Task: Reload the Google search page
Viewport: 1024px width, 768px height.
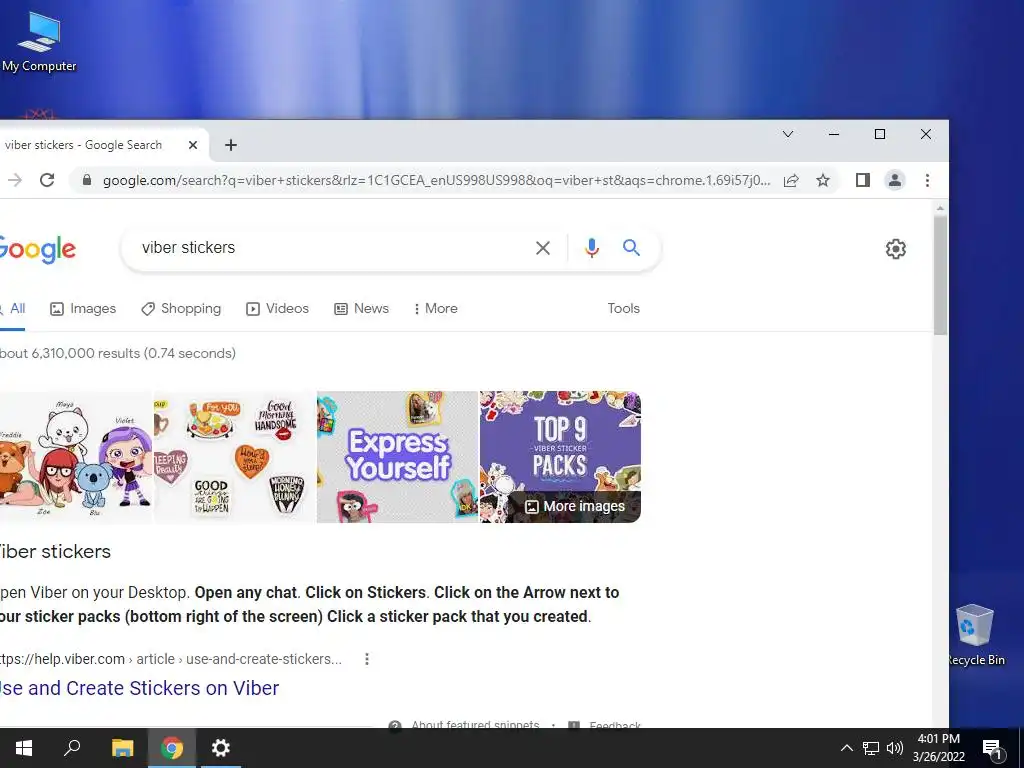Action: (x=47, y=180)
